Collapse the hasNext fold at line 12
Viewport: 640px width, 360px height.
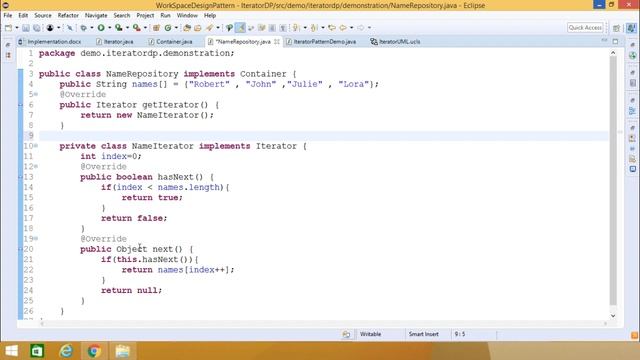[36, 167]
